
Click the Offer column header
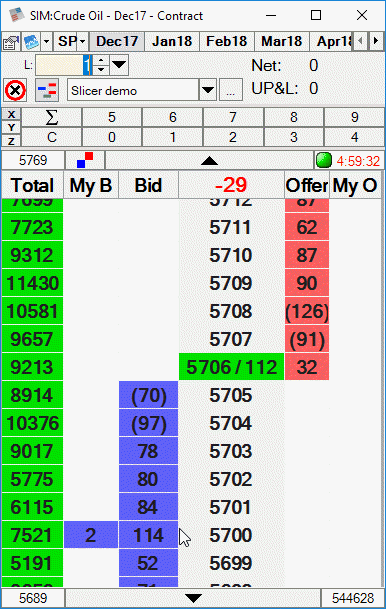click(x=307, y=185)
